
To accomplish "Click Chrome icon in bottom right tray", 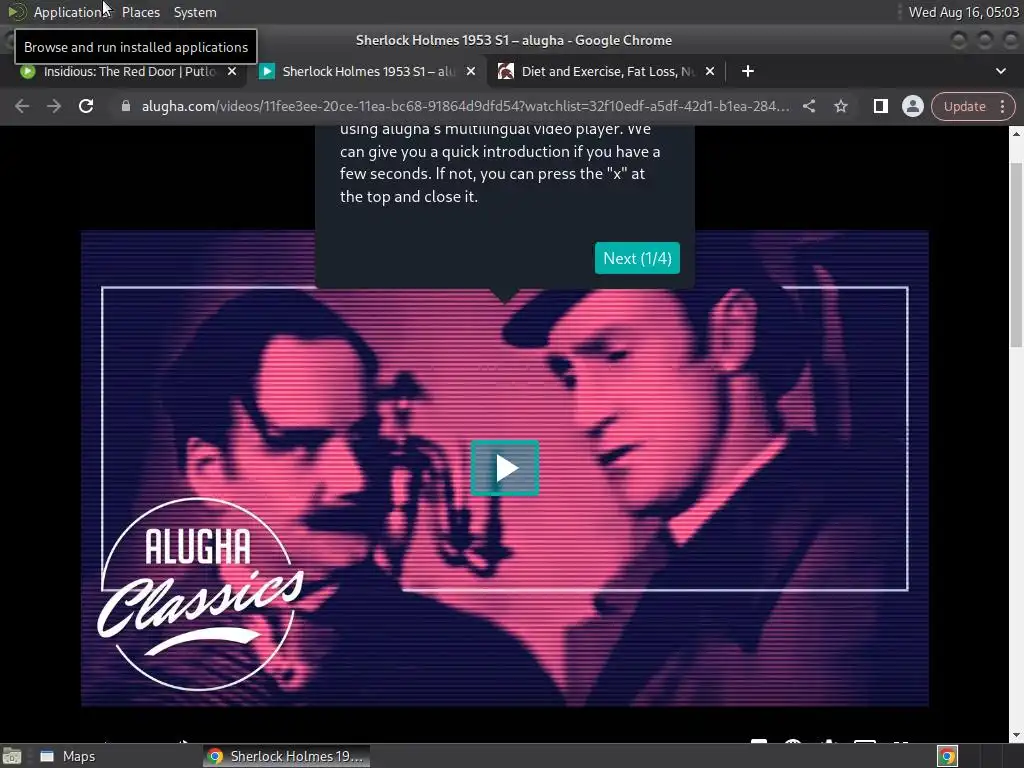I will (x=947, y=756).
